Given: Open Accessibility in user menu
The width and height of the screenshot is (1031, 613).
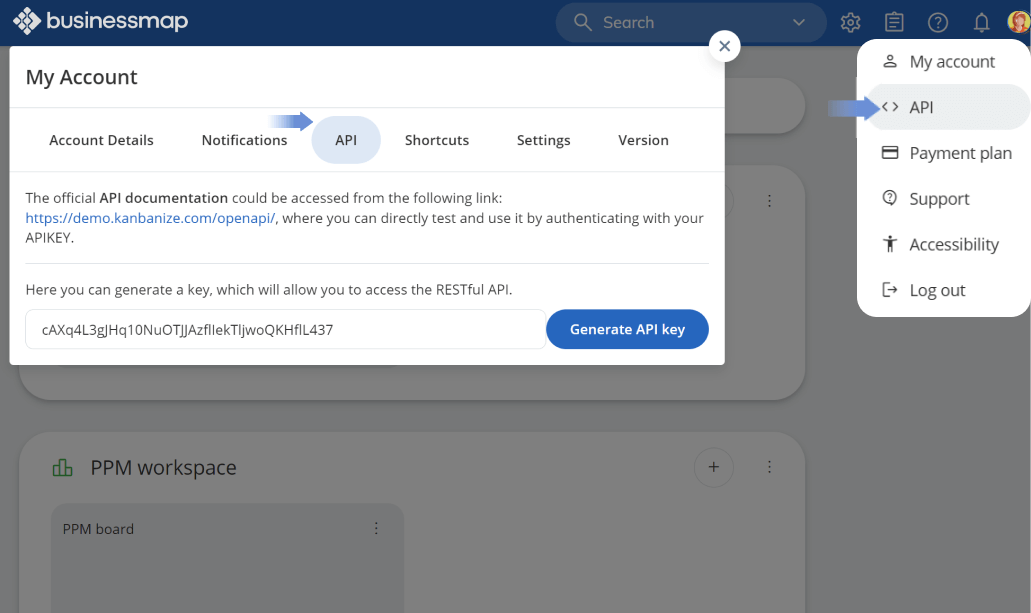Looking at the screenshot, I should pyautogui.click(x=953, y=244).
